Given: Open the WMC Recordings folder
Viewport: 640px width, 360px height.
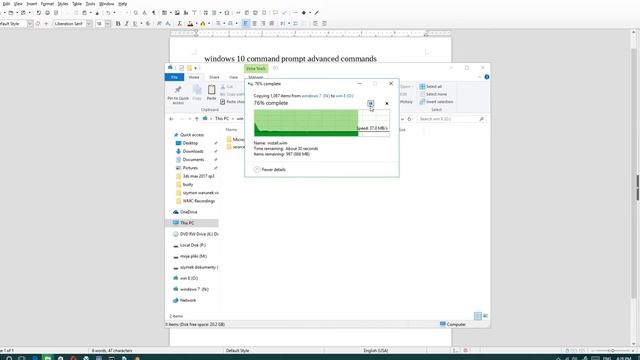Looking at the screenshot, I should point(196,201).
